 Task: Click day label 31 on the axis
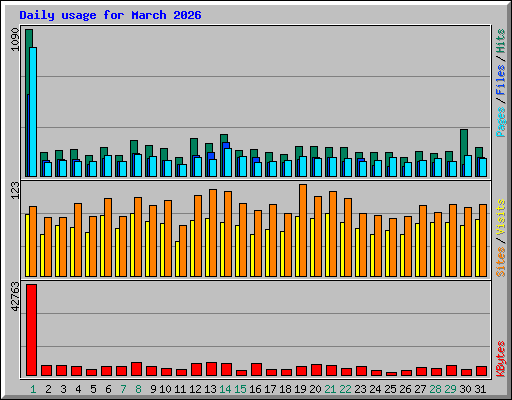tap(480, 389)
